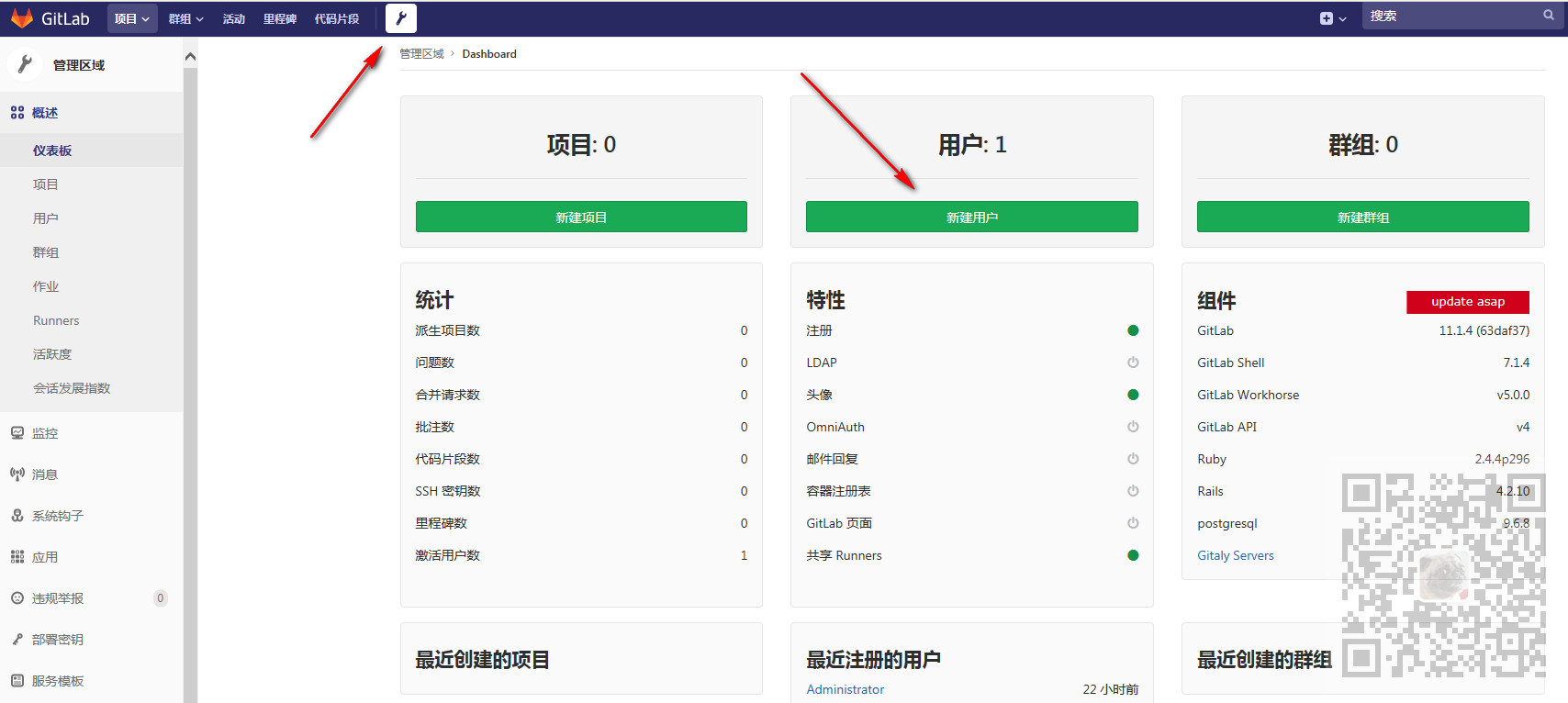Select 作业 in the sidebar
The width and height of the screenshot is (1568, 703).
(46, 286)
